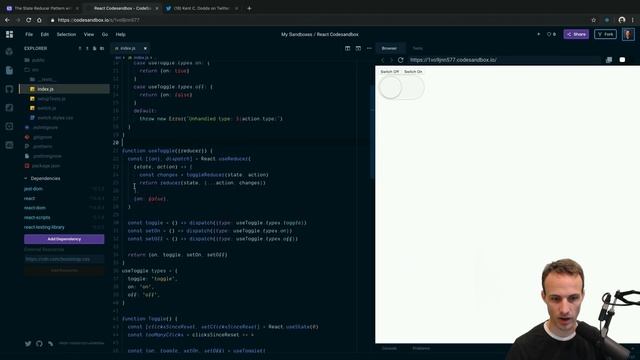
Task: Open the File menu
Action: pyautogui.click(x=29, y=34)
